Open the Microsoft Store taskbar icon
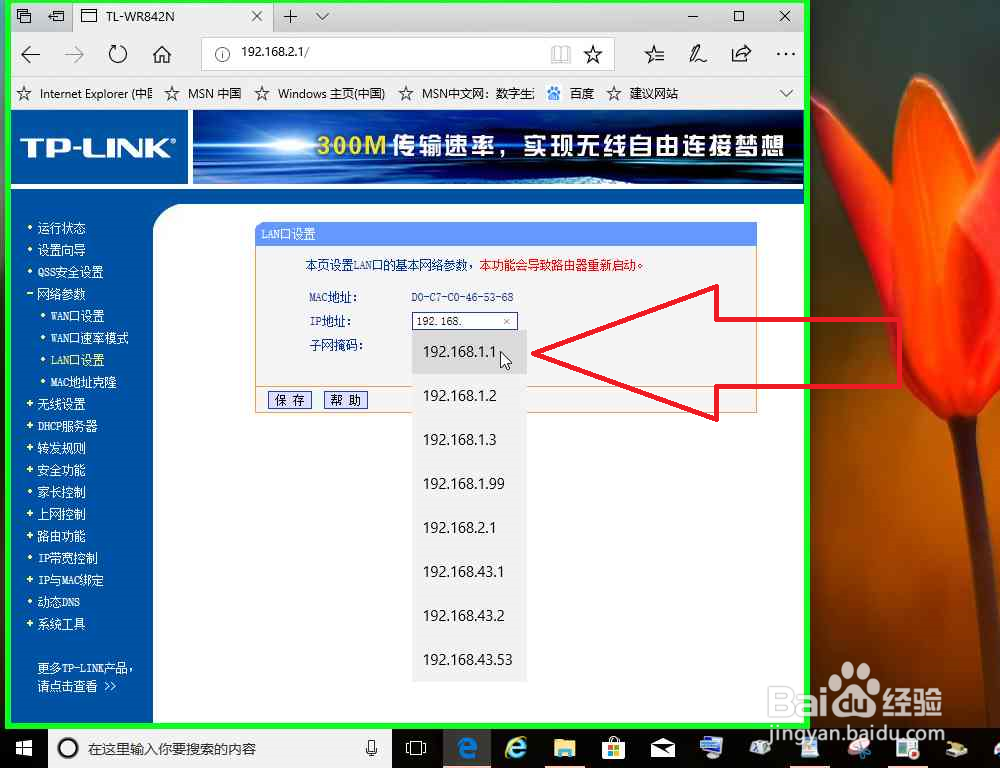 (x=614, y=748)
